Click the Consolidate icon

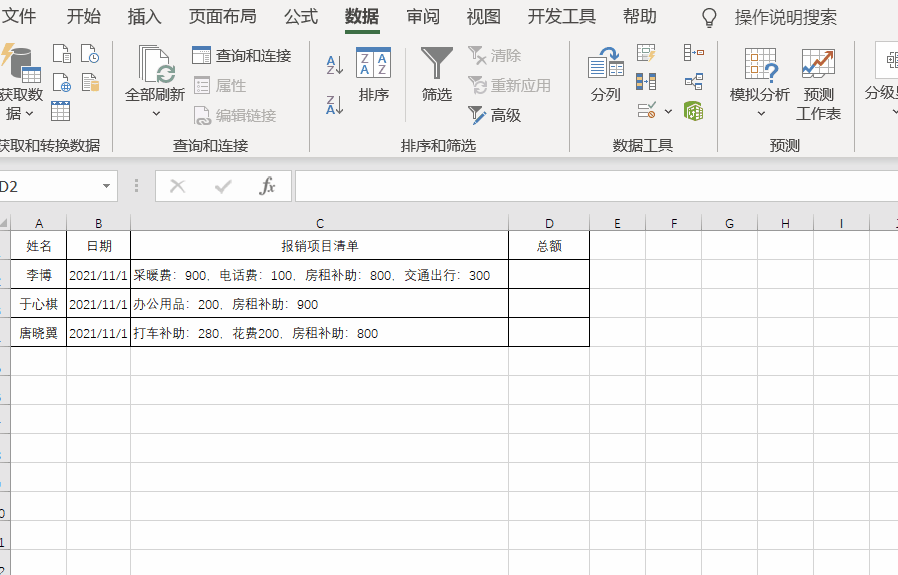(x=694, y=53)
